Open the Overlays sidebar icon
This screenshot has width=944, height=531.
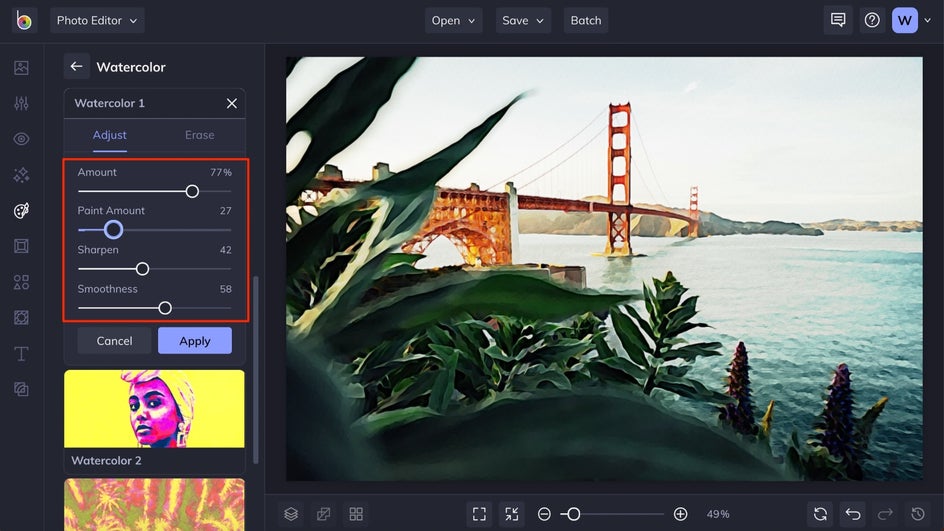pos(21,317)
